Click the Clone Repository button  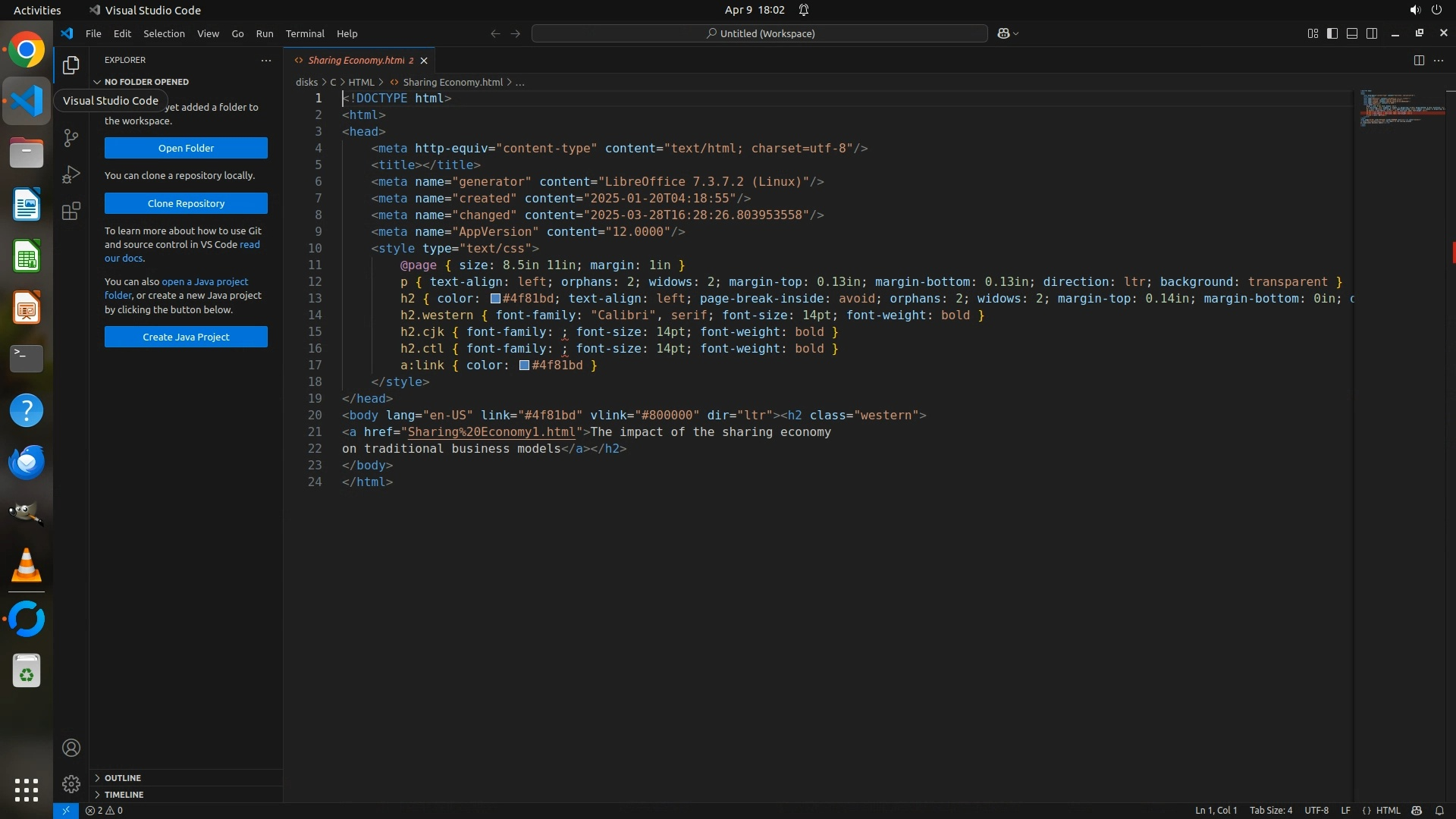[x=186, y=203]
